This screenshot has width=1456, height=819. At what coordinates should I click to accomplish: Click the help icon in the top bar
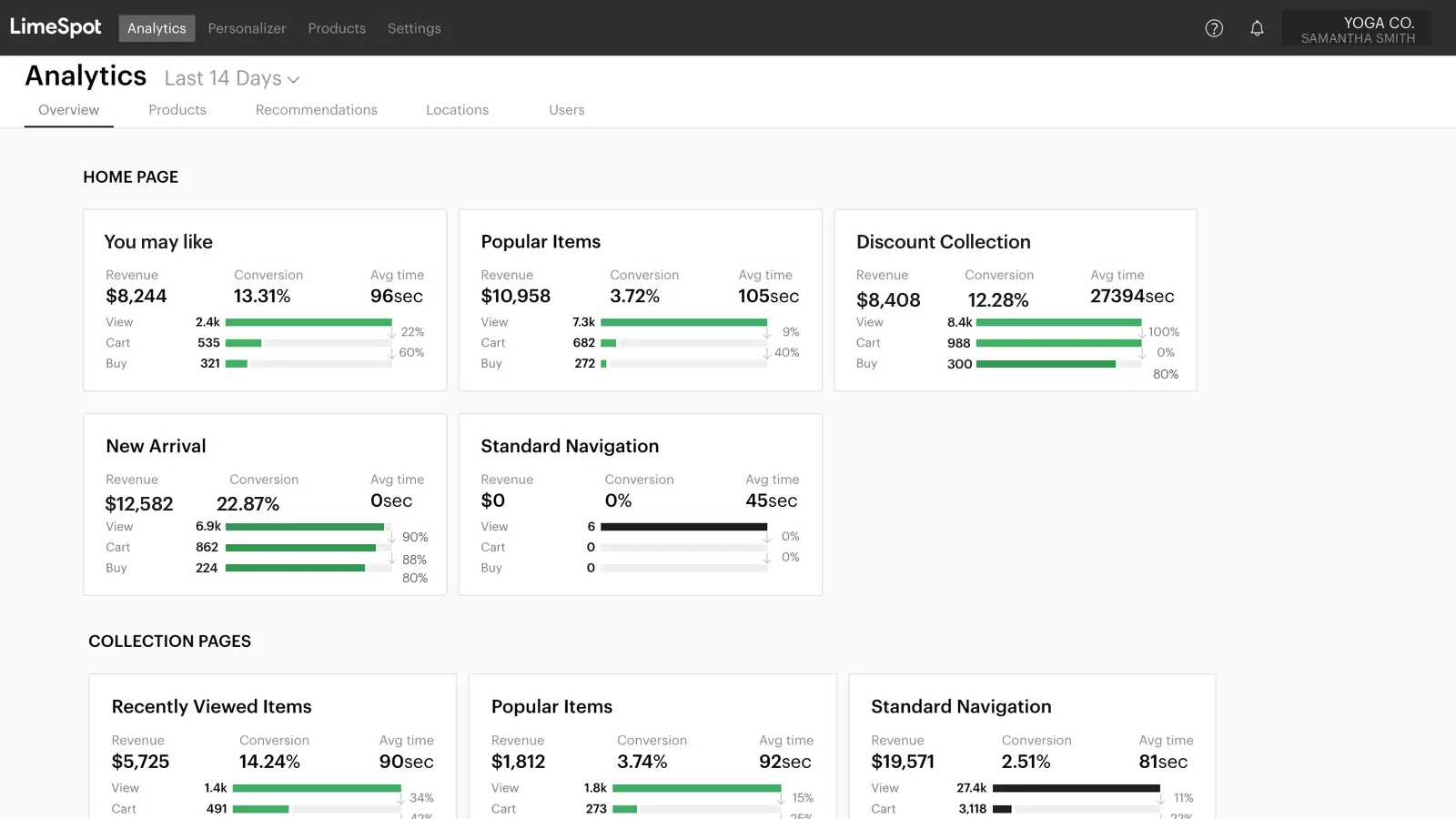(1214, 28)
